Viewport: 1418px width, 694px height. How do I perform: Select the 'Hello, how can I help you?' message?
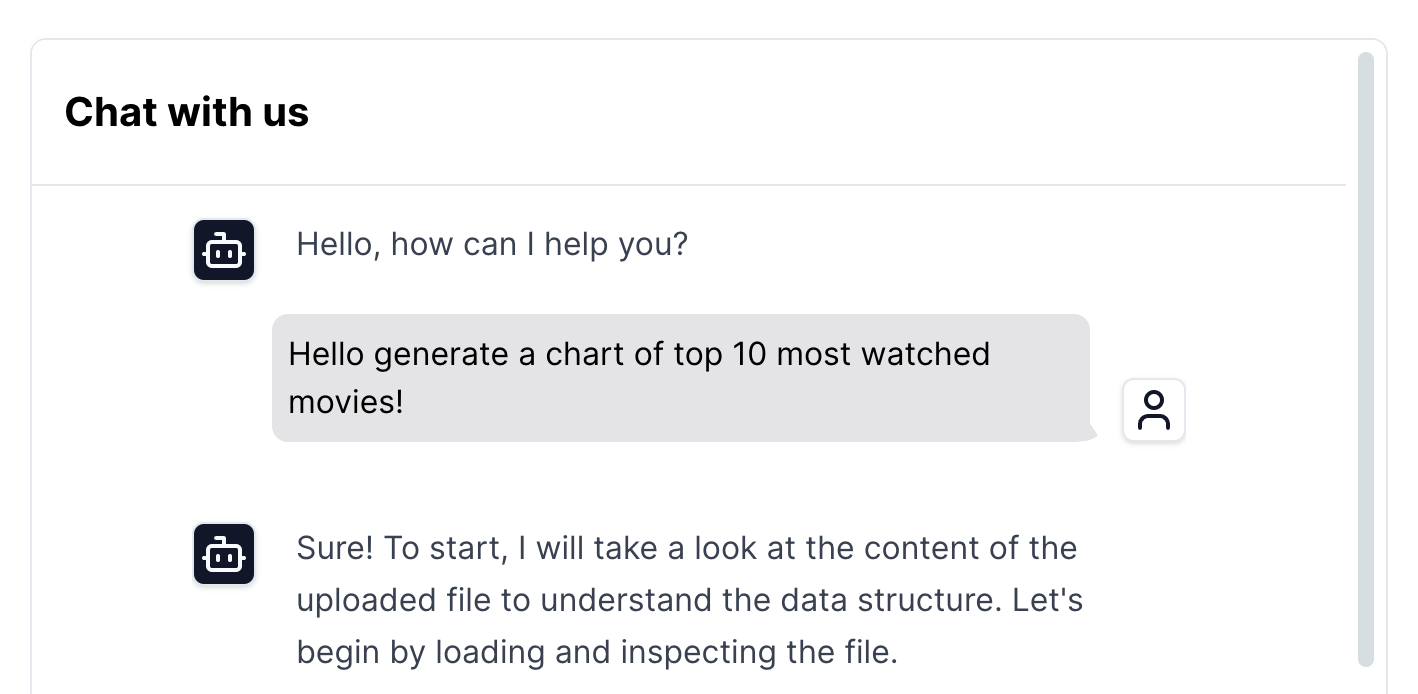[x=492, y=244]
